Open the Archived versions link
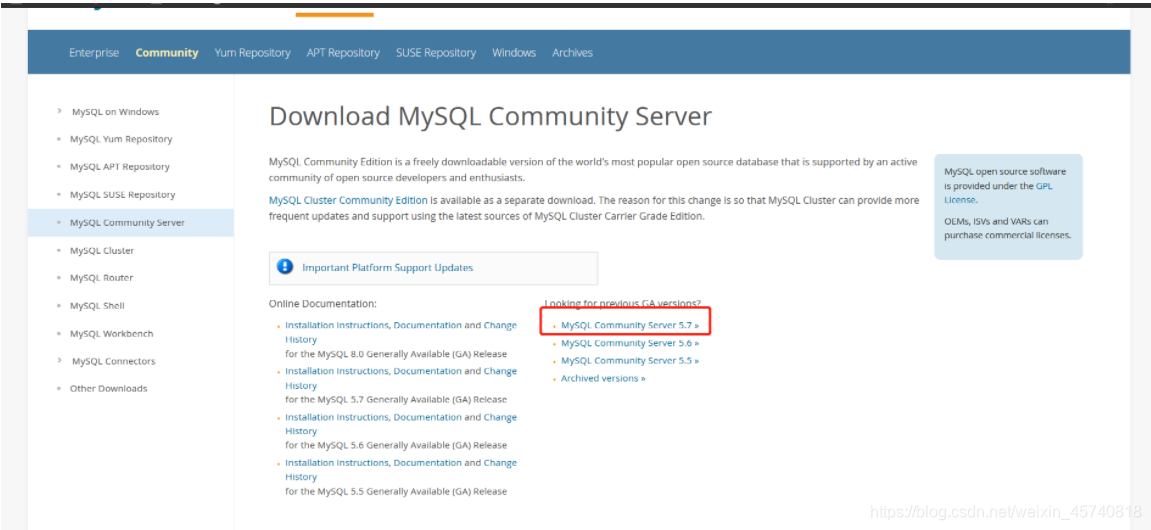Viewport: 1151px width, 530px height. [x=603, y=378]
